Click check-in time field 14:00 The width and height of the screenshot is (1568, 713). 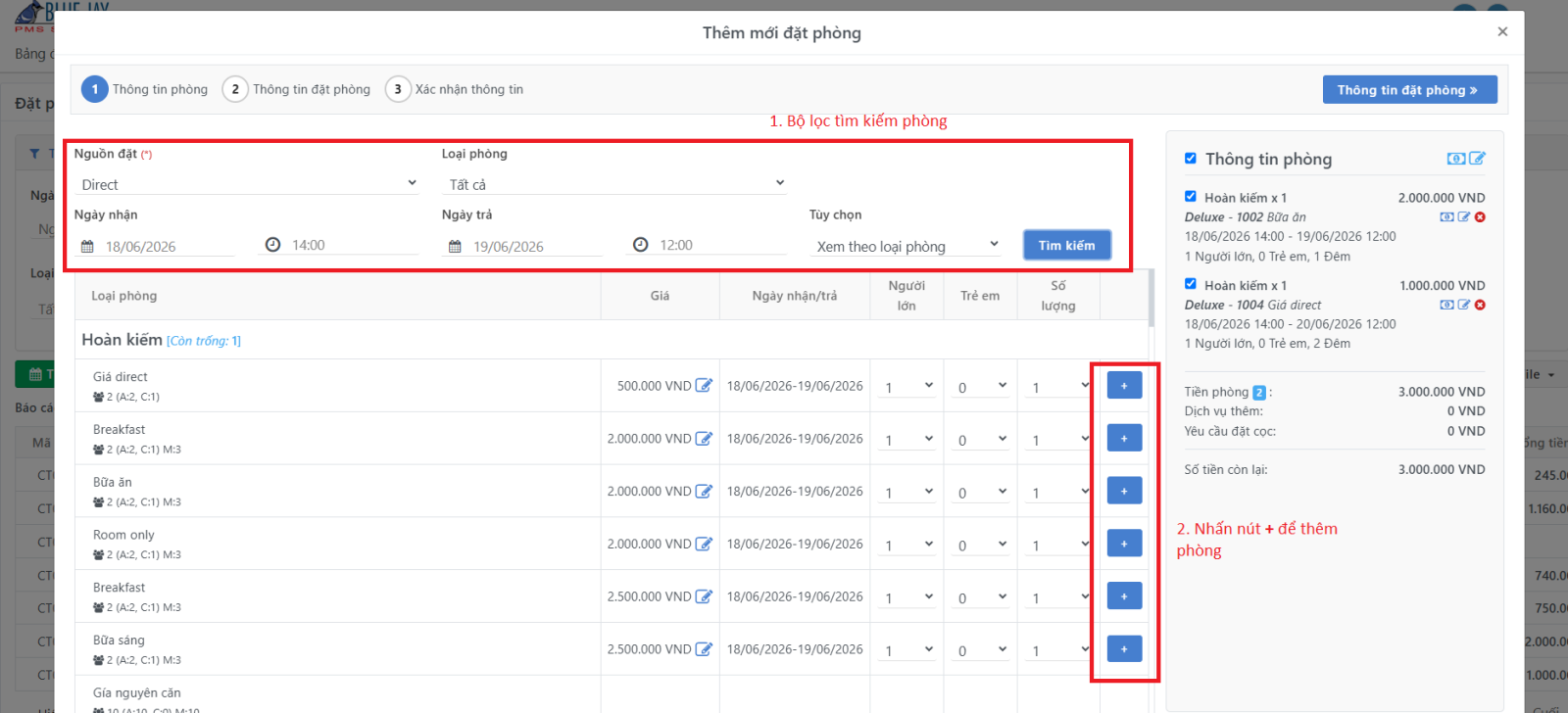(x=354, y=245)
